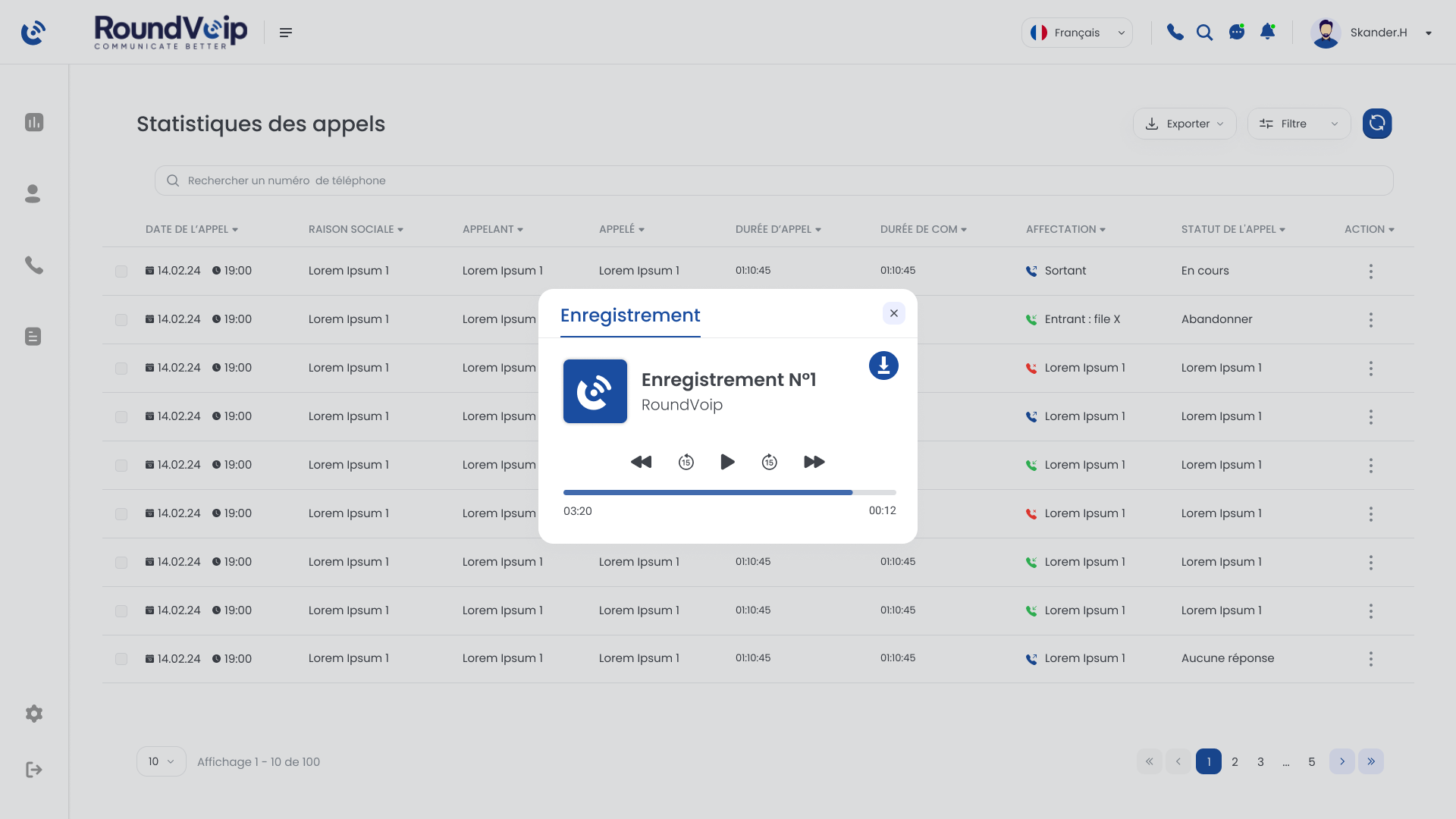Select the Enregistrement tab

tap(630, 315)
